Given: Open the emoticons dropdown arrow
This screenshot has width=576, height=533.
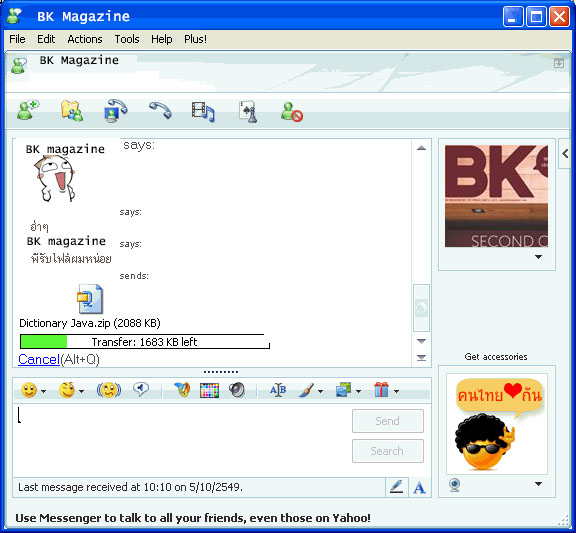Looking at the screenshot, I should [43, 392].
